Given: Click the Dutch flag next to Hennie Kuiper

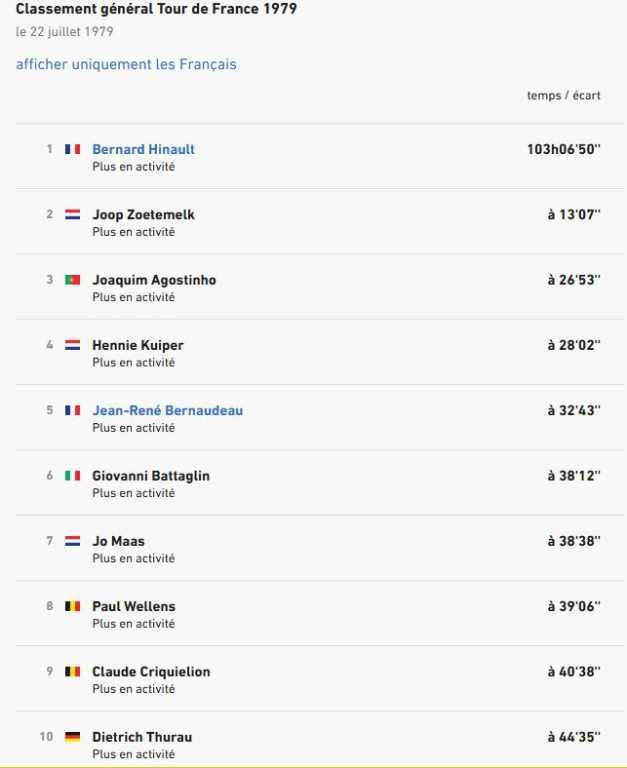Looking at the screenshot, I should point(72,345).
